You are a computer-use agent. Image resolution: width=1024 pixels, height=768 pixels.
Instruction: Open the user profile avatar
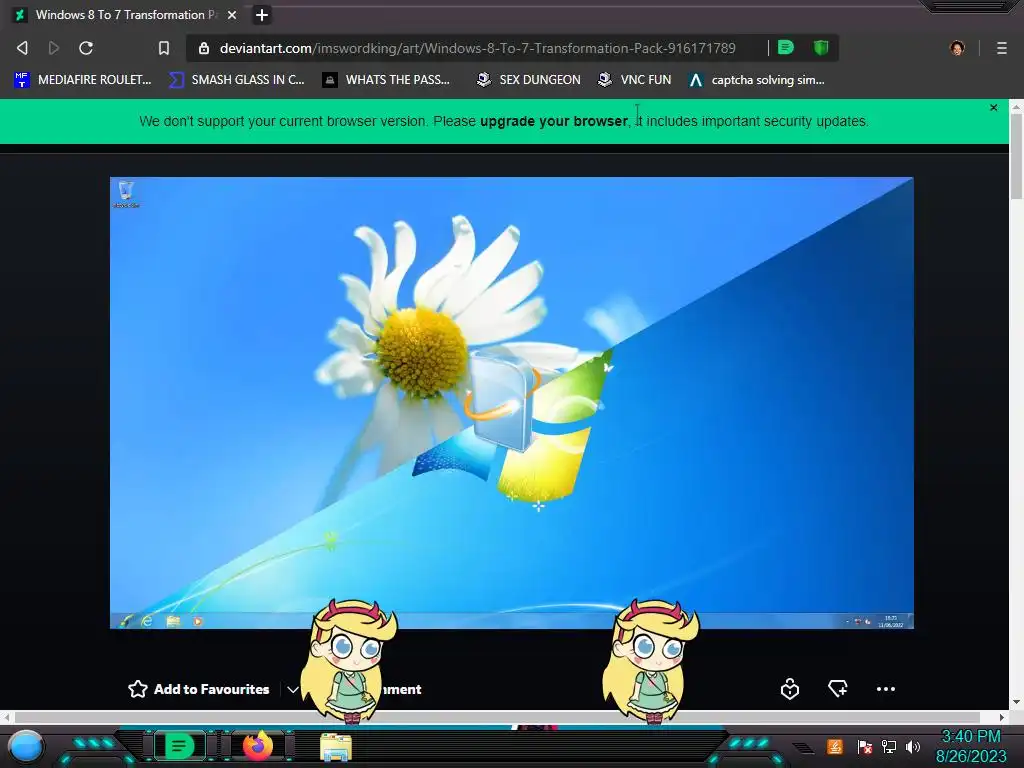click(x=957, y=48)
